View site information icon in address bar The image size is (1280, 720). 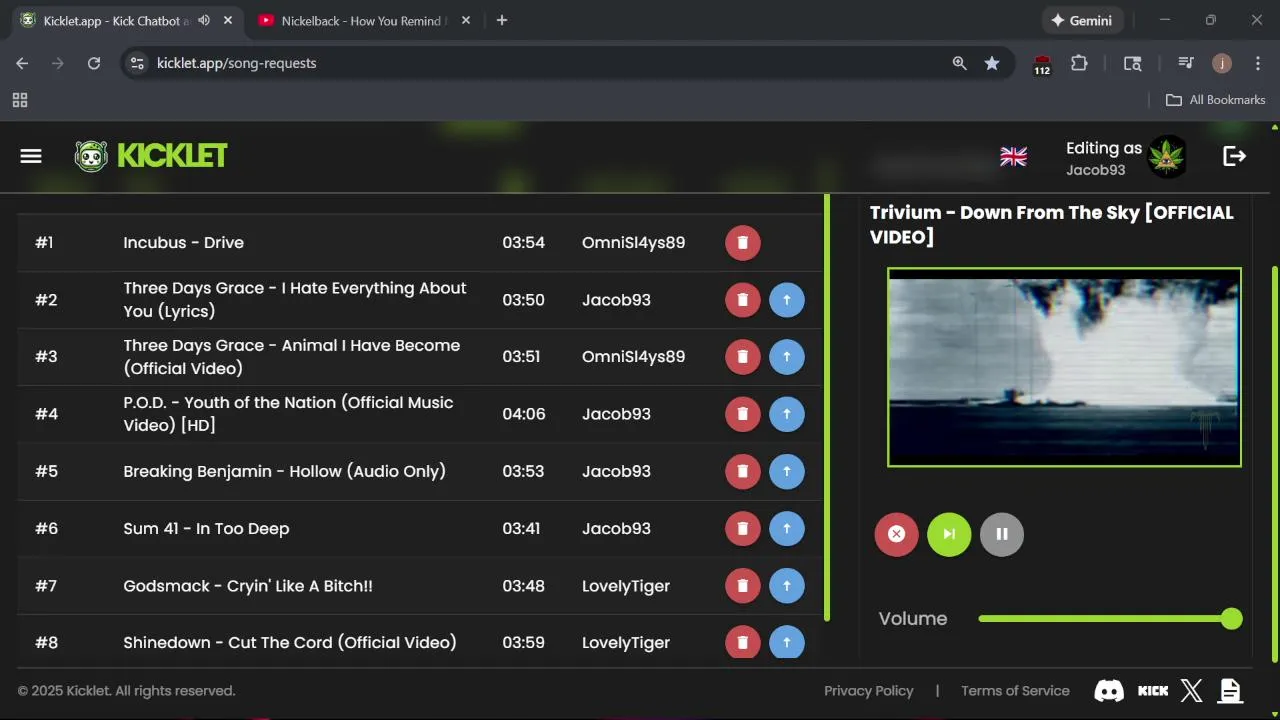(x=138, y=63)
